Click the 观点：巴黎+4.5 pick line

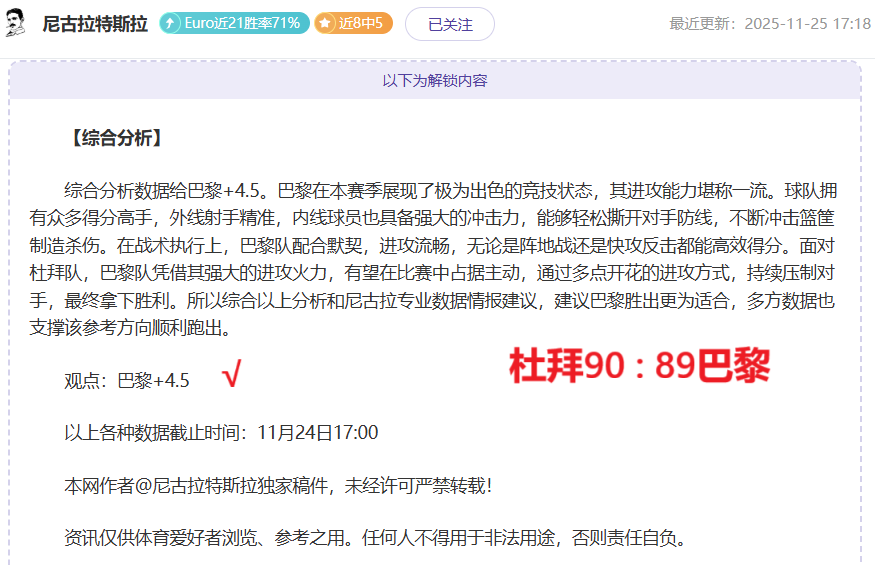coord(127,380)
